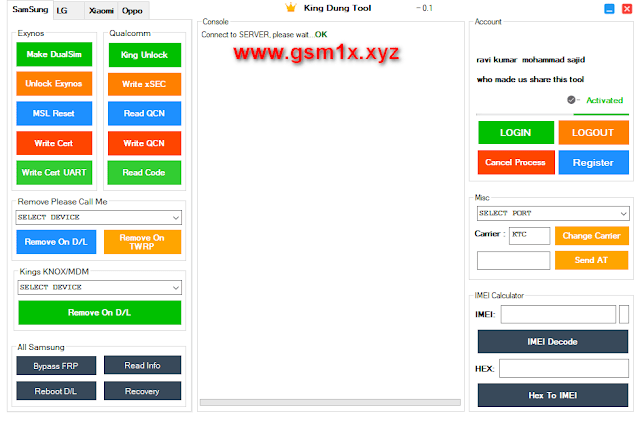Expand Remove Please Call Me device dropdown
Screen dimensions: 640x422
coord(99,218)
